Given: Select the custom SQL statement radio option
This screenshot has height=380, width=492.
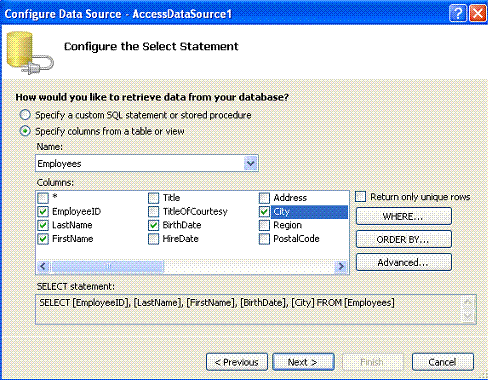Looking at the screenshot, I should pyautogui.click(x=25, y=115).
